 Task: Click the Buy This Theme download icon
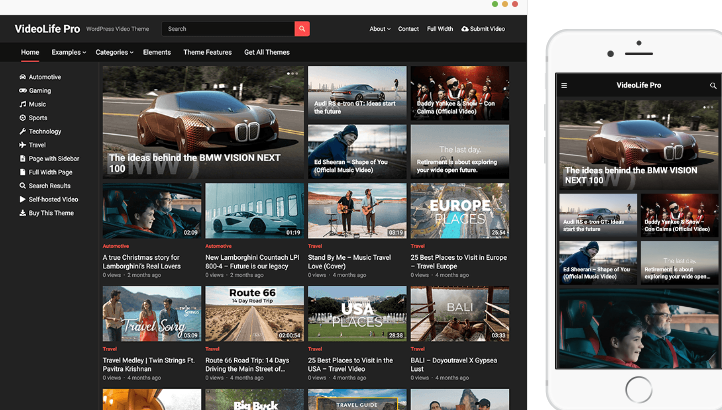[23, 213]
